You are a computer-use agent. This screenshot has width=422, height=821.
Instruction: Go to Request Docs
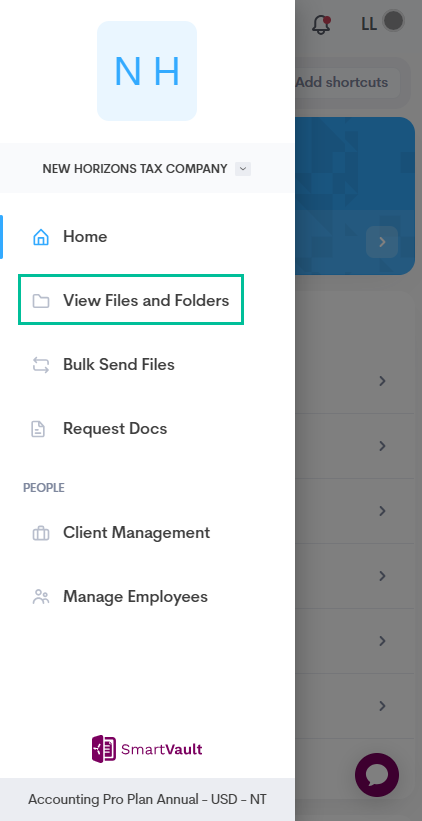[x=115, y=428]
